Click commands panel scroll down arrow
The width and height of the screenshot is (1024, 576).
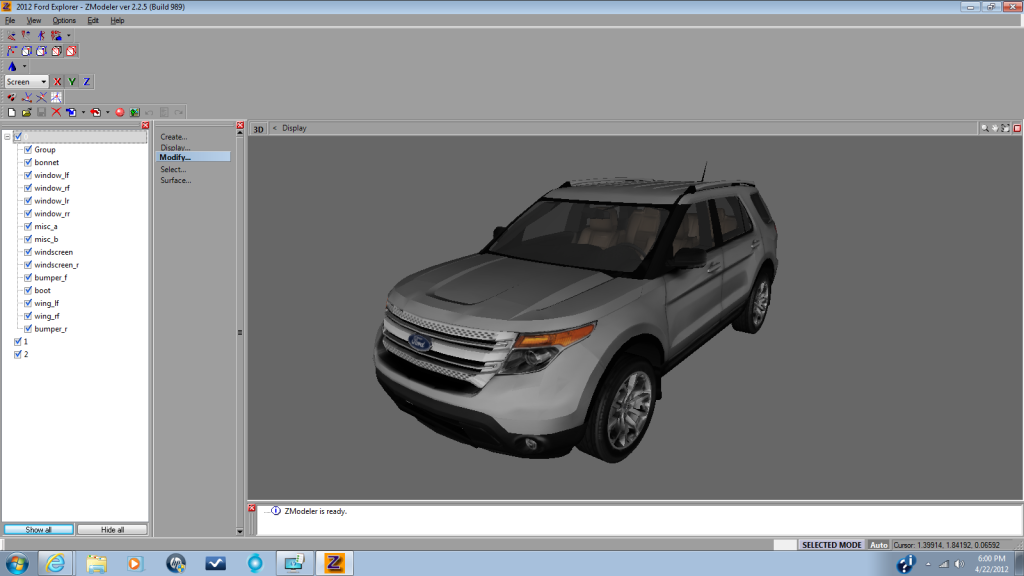(x=240, y=532)
